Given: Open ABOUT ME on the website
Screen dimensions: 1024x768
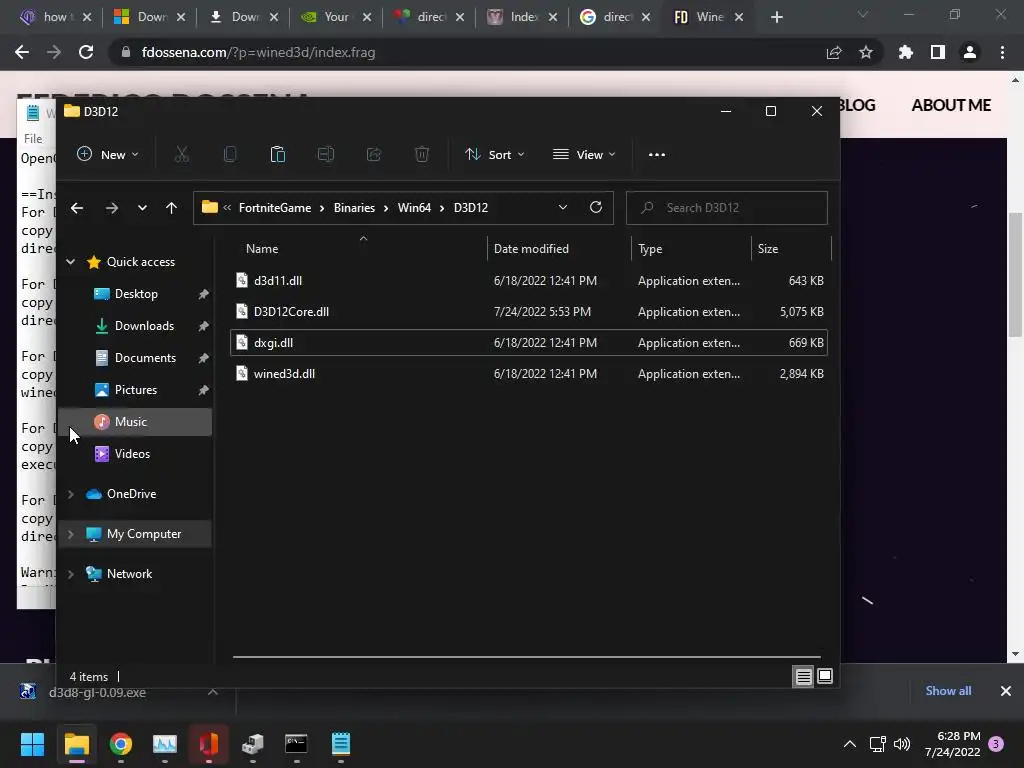Looking at the screenshot, I should [951, 105].
